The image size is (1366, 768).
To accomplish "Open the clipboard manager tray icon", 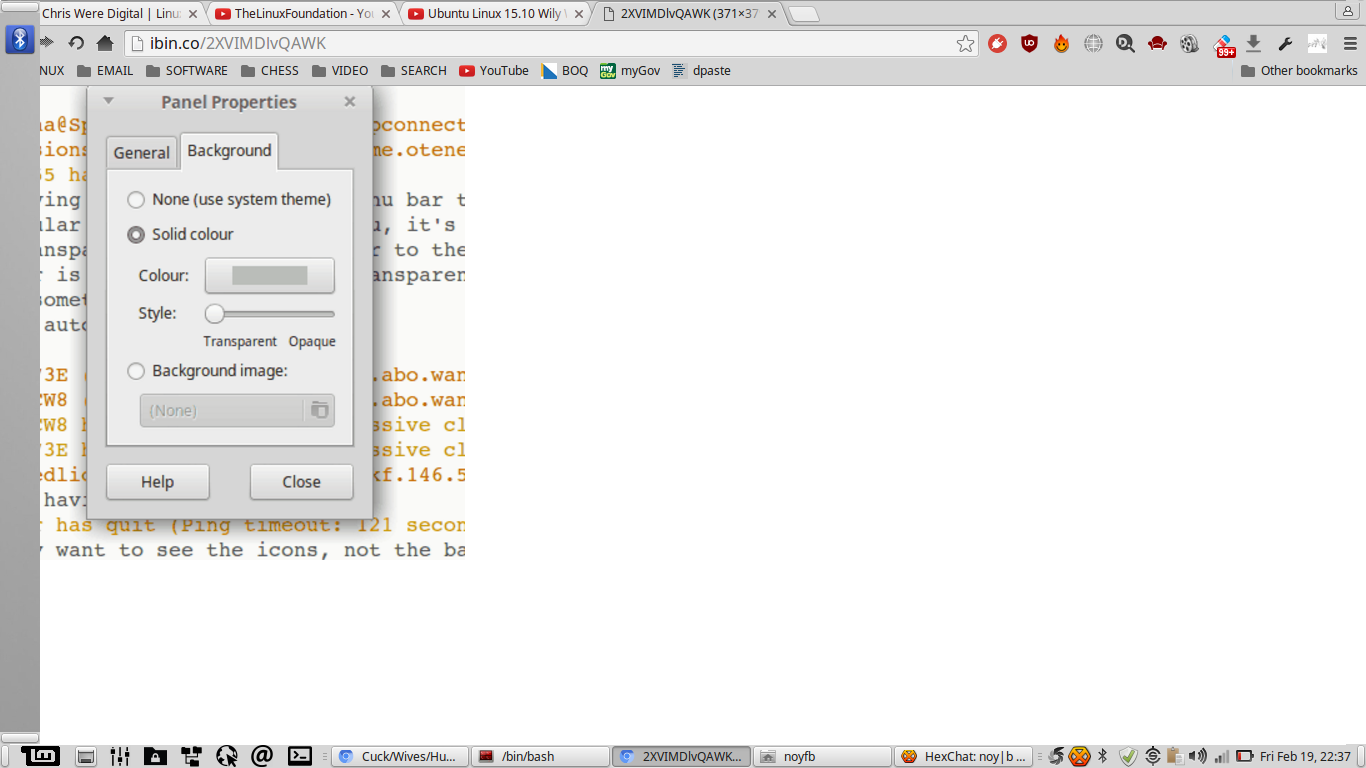I will click(1175, 757).
